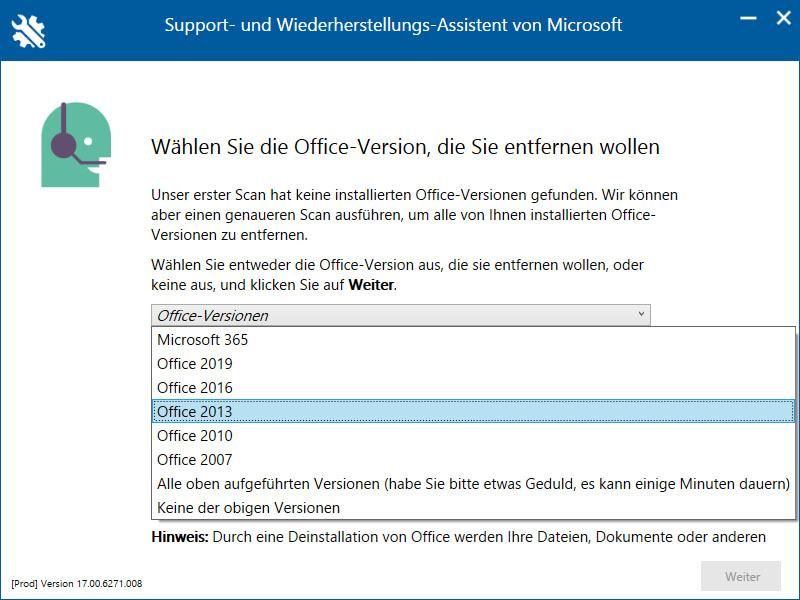Pick Office 2016 from the version list
The height and width of the screenshot is (600, 800).
point(473,388)
